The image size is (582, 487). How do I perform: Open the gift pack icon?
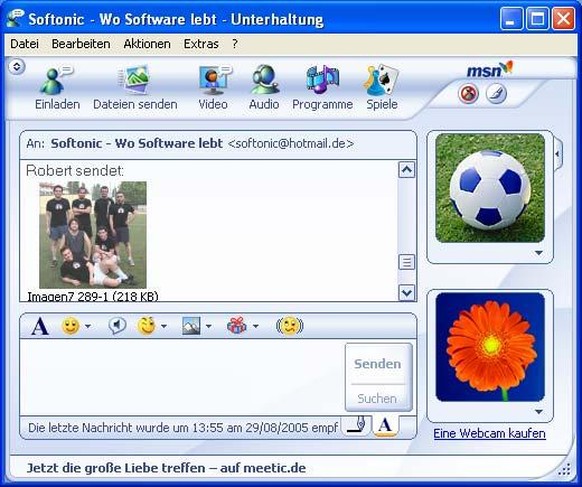(x=236, y=326)
